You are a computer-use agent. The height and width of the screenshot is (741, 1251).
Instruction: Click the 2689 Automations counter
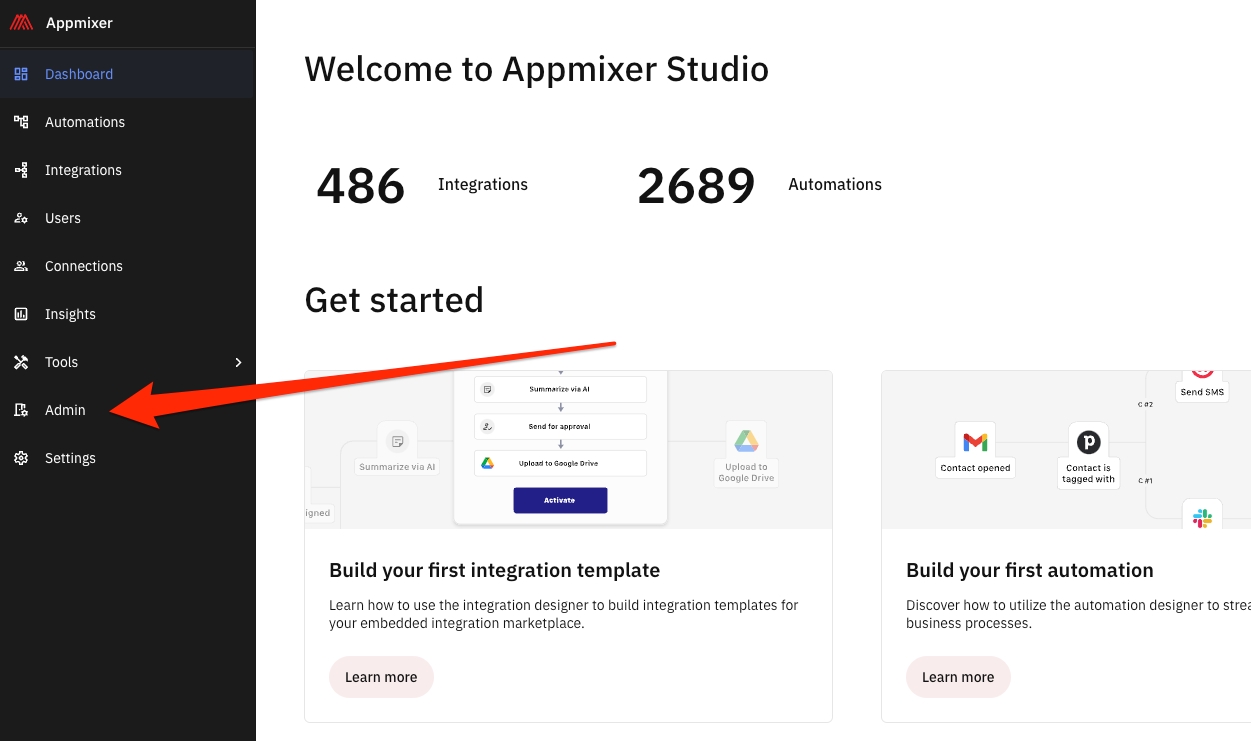pyautogui.click(x=696, y=185)
